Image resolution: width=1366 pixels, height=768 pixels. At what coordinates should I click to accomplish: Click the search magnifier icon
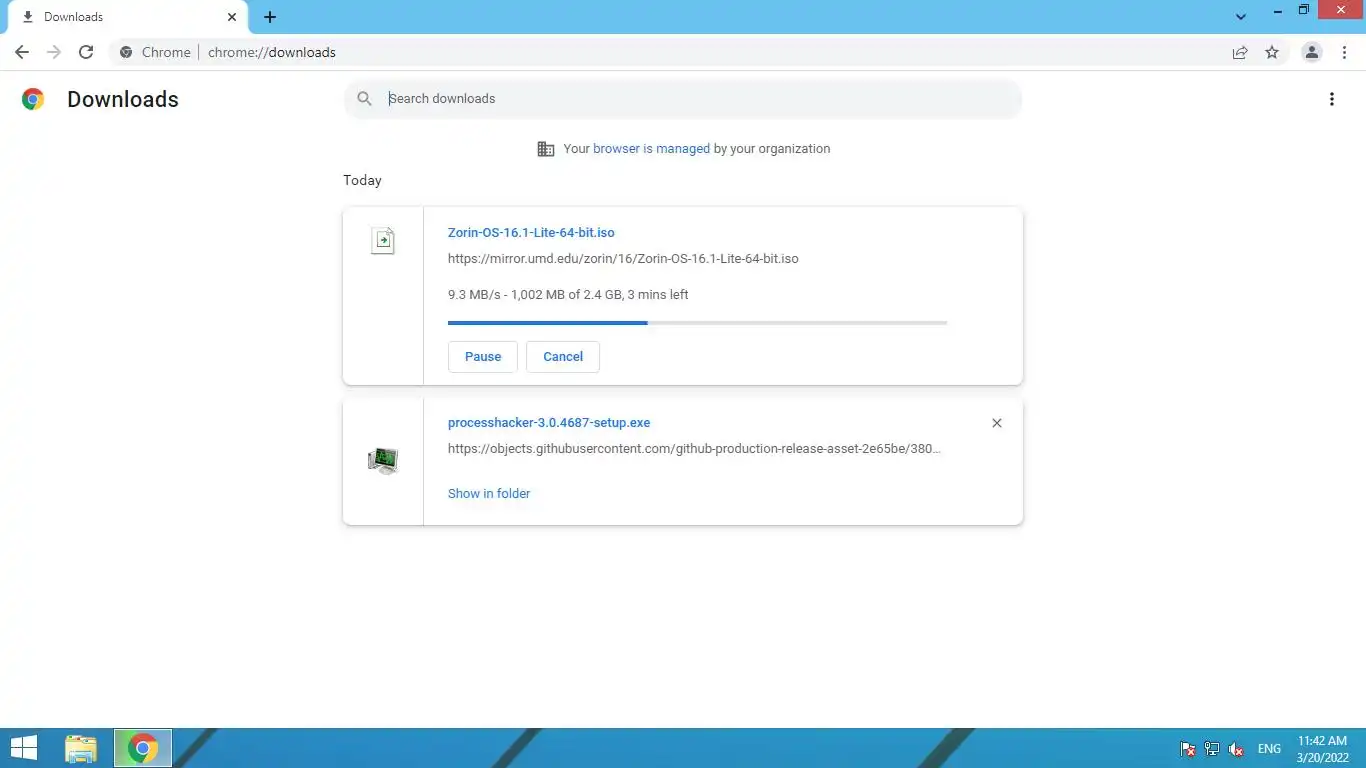click(365, 98)
